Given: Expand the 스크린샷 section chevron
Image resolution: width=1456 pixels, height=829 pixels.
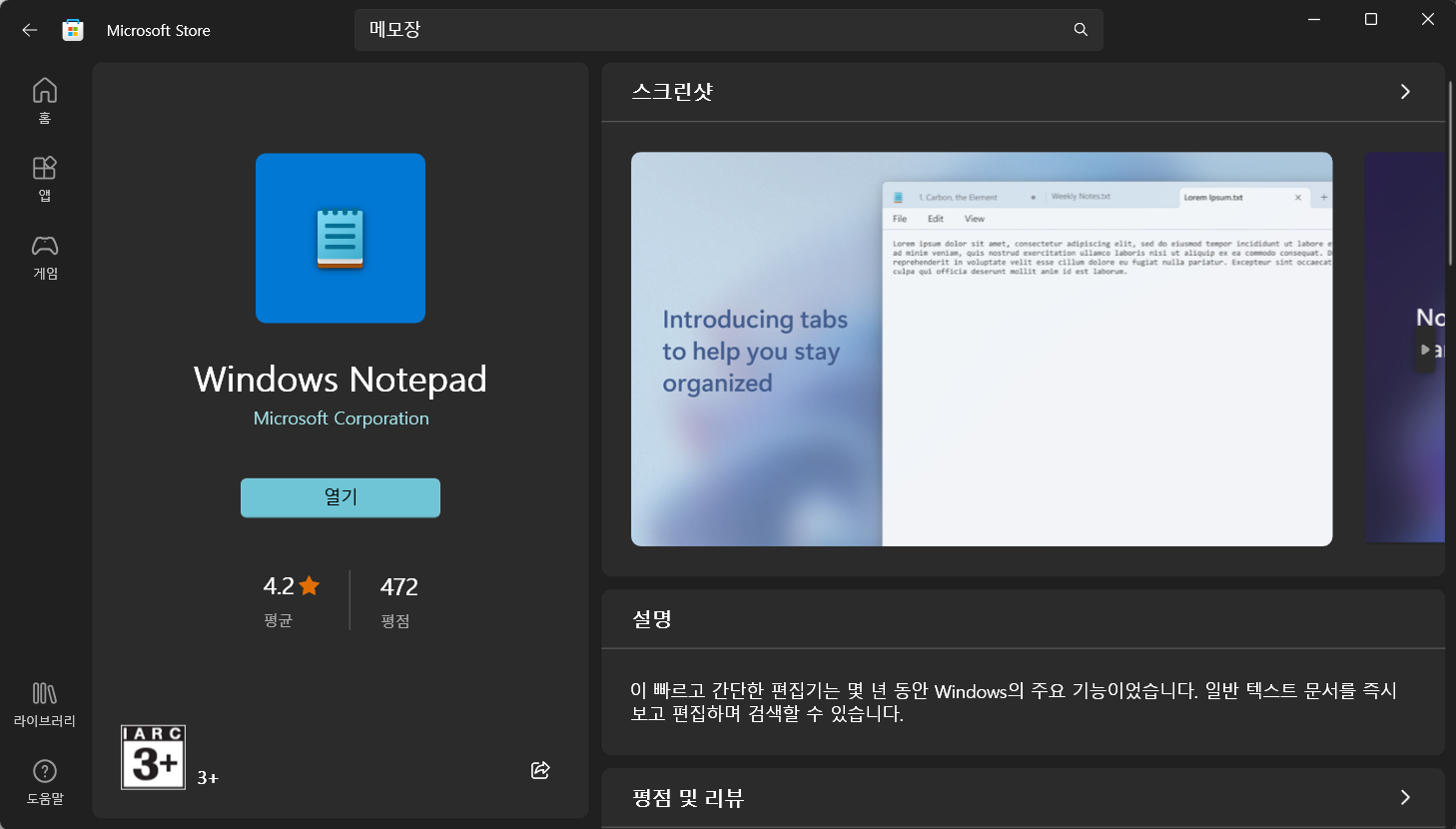Looking at the screenshot, I should [x=1404, y=91].
